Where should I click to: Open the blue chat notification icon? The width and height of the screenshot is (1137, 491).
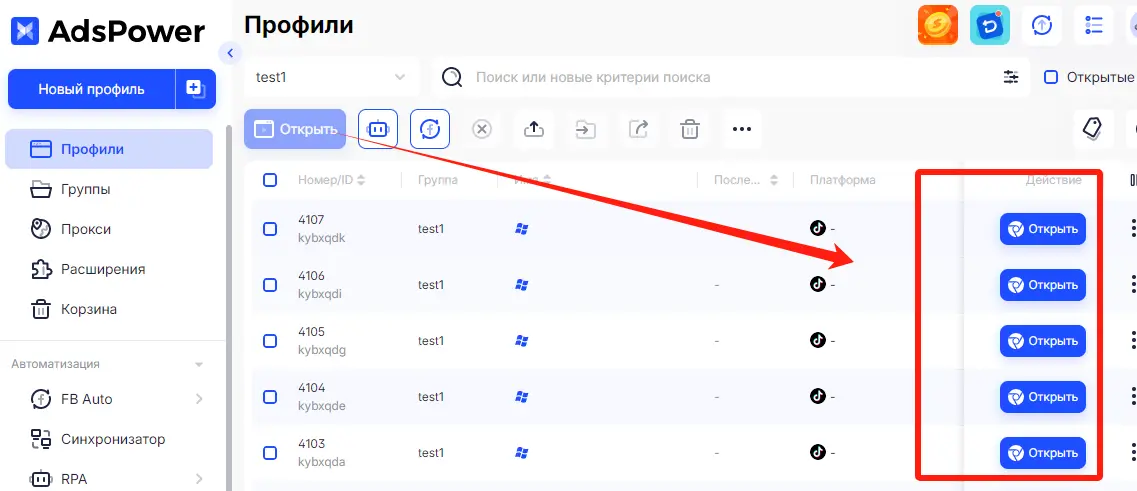(990, 25)
